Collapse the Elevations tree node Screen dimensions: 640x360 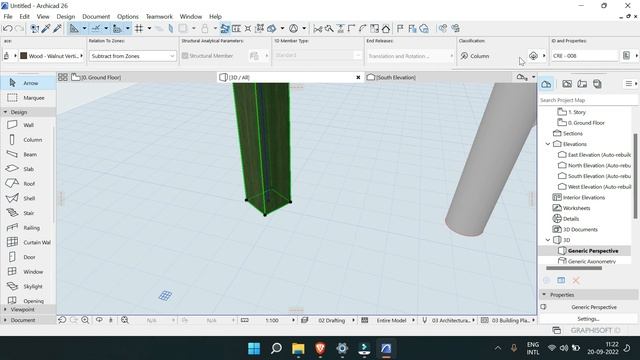tap(548, 144)
